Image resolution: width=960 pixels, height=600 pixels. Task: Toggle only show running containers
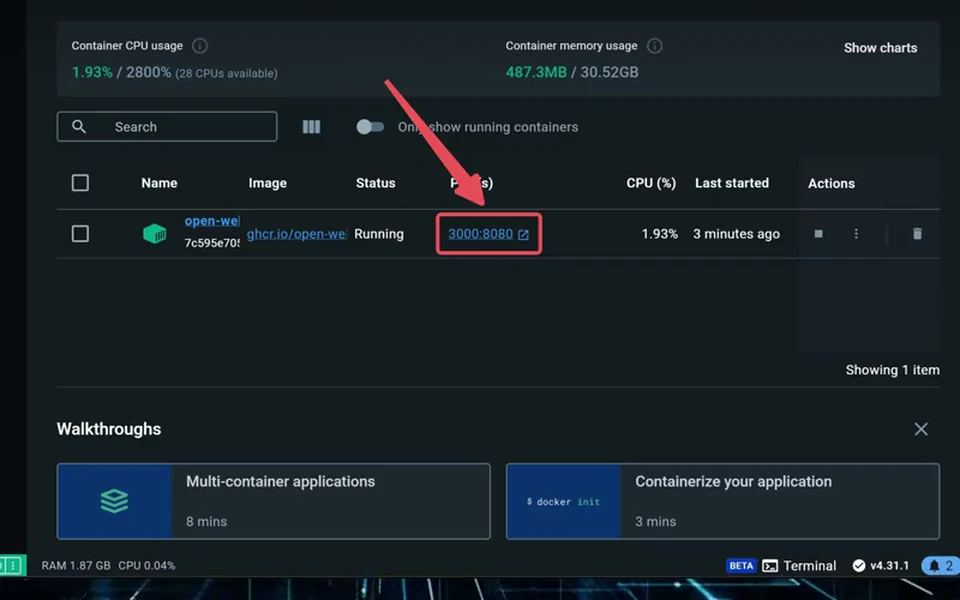click(370, 127)
